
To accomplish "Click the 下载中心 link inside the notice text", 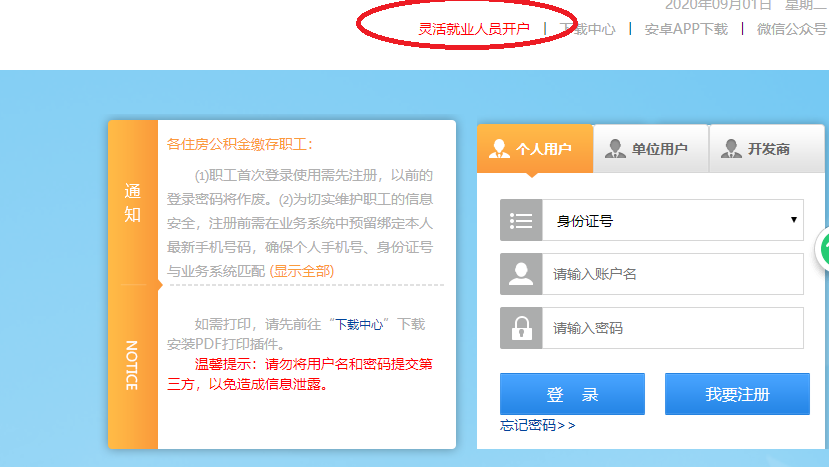I will click(x=360, y=324).
